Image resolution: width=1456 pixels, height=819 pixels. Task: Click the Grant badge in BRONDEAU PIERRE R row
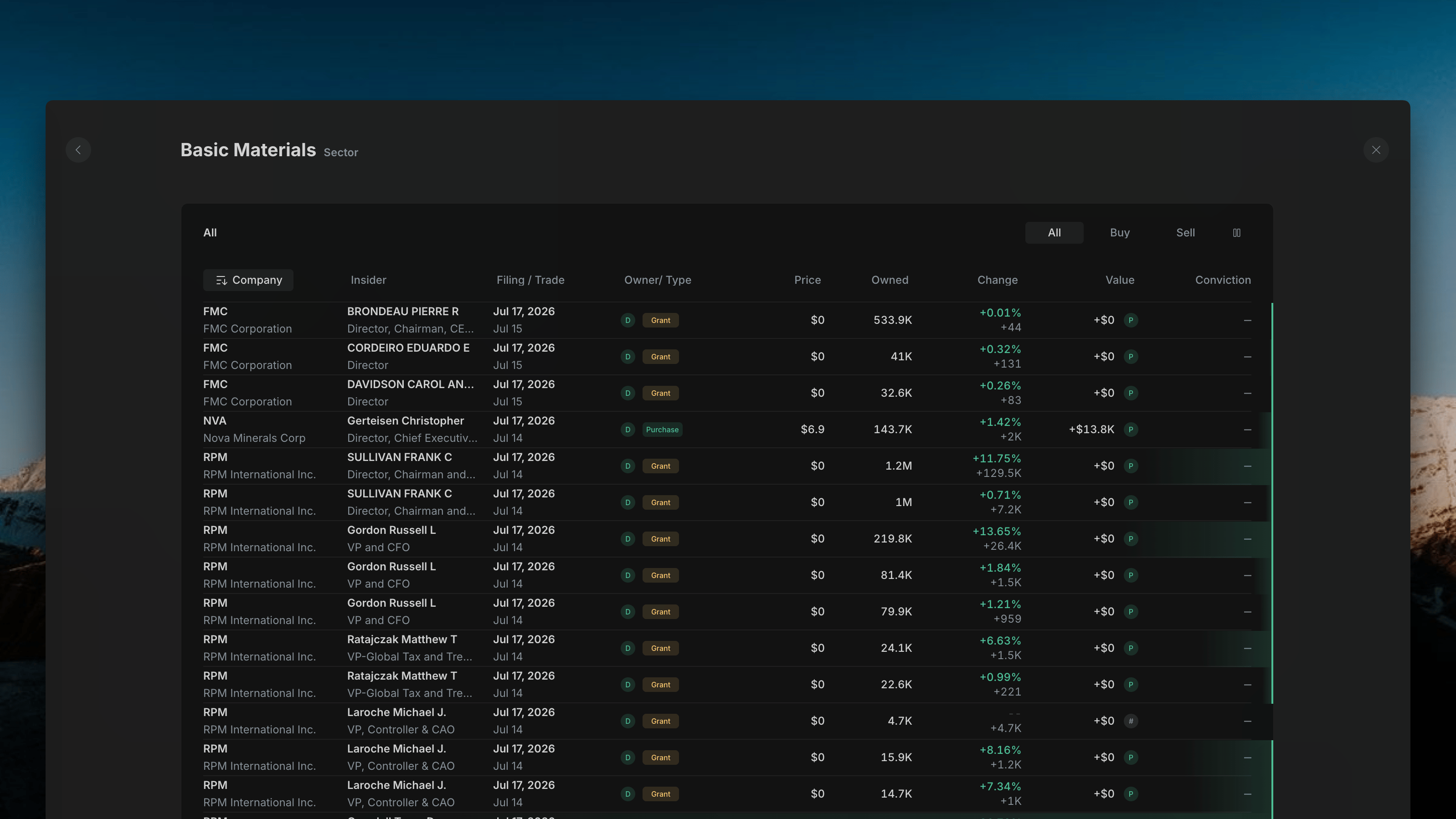(x=660, y=320)
